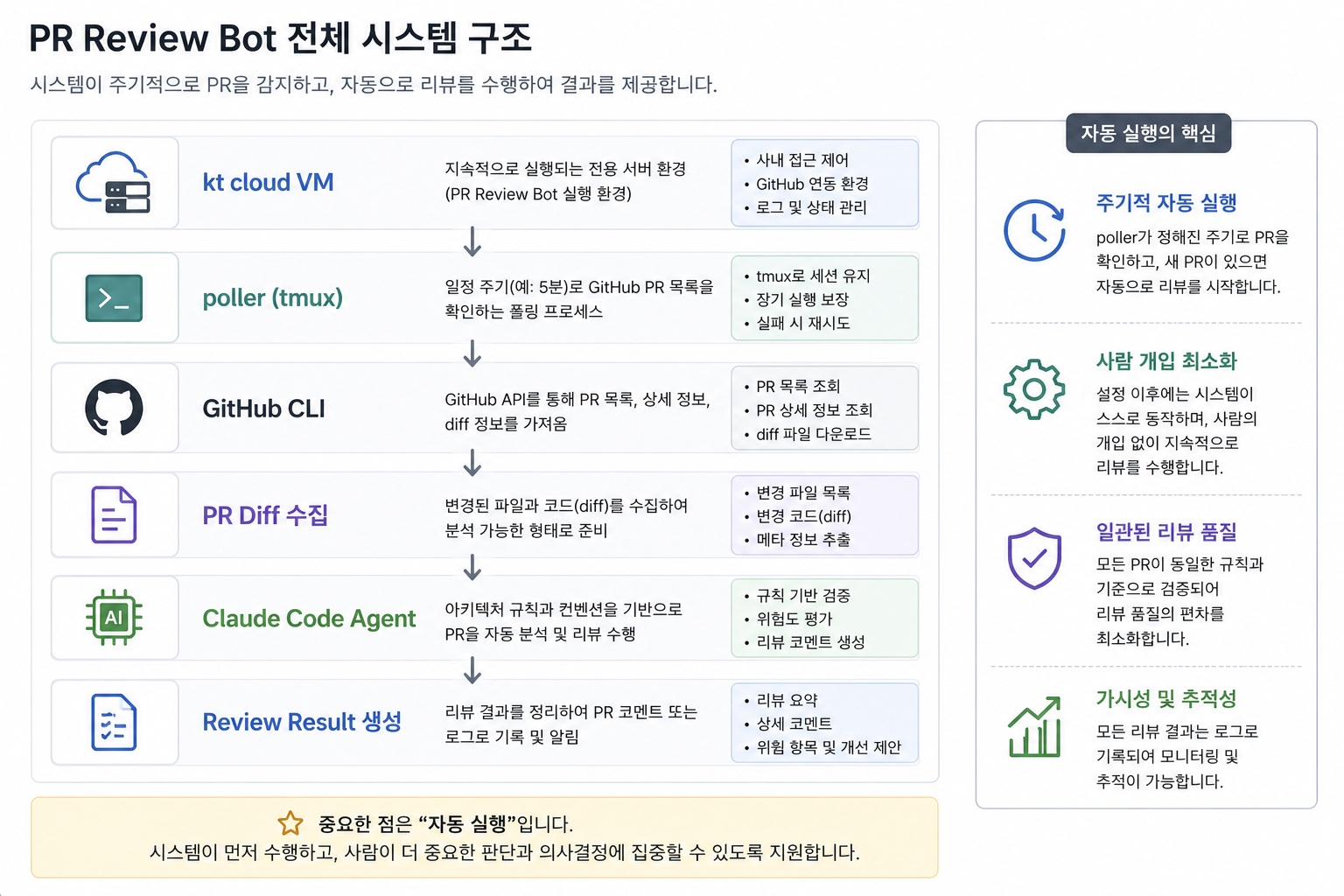Image resolution: width=1344 pixels, height=896 pixels.
Task: Click the description 로그로 기록 및 알림
Action: pyautogui.click(x=511, y=737)
